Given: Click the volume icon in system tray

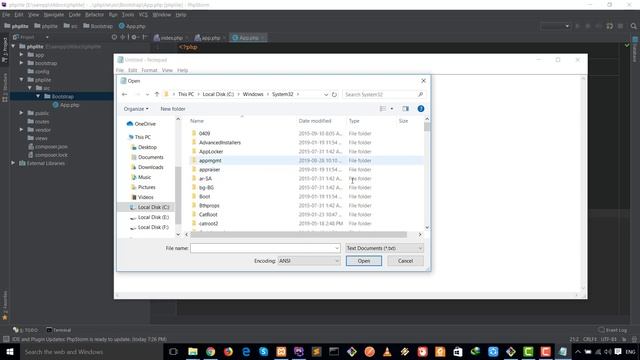Looking at the screenshot, I should (608, 351).
